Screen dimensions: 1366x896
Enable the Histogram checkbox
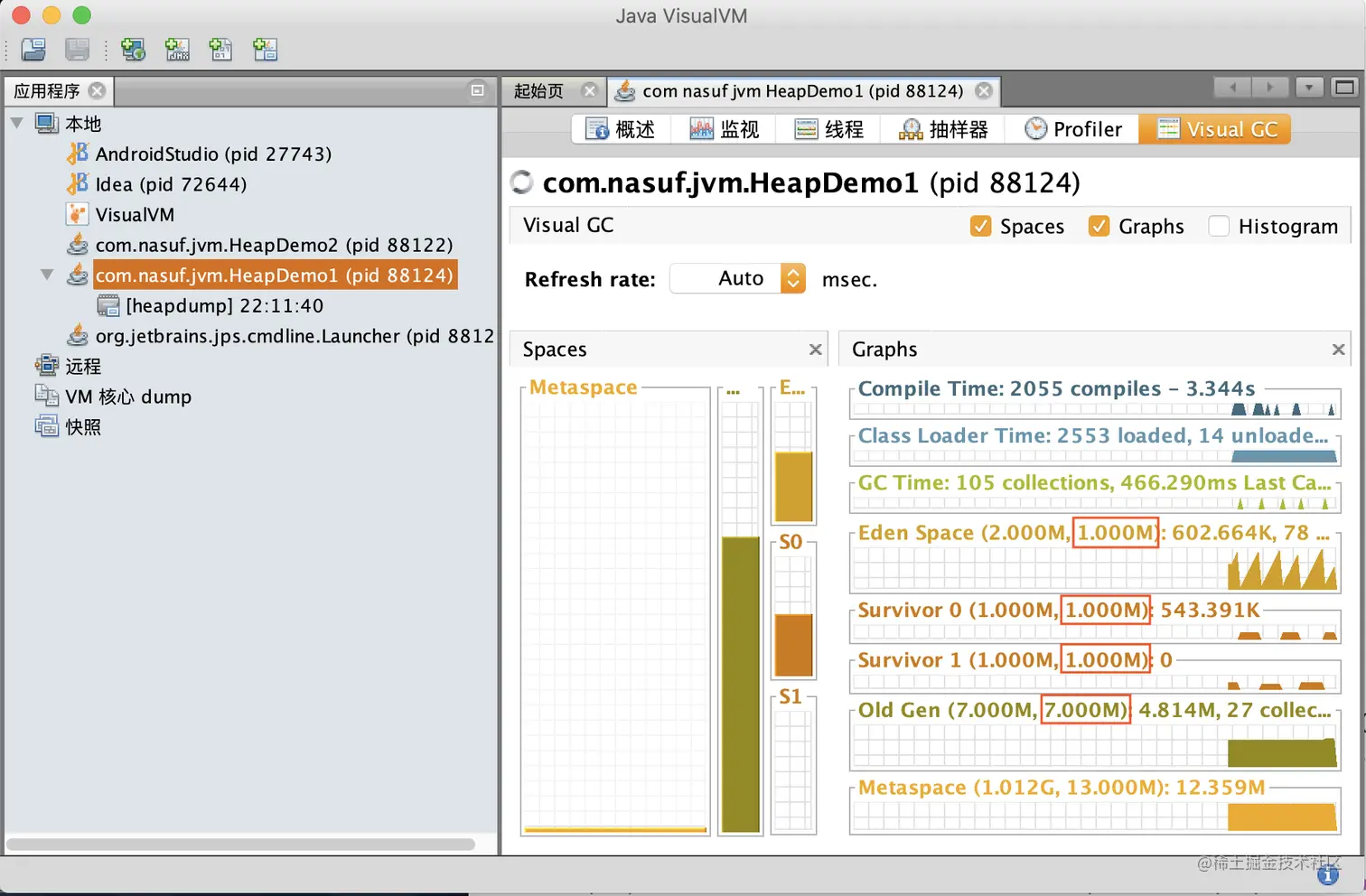[x=1219, y=226]
